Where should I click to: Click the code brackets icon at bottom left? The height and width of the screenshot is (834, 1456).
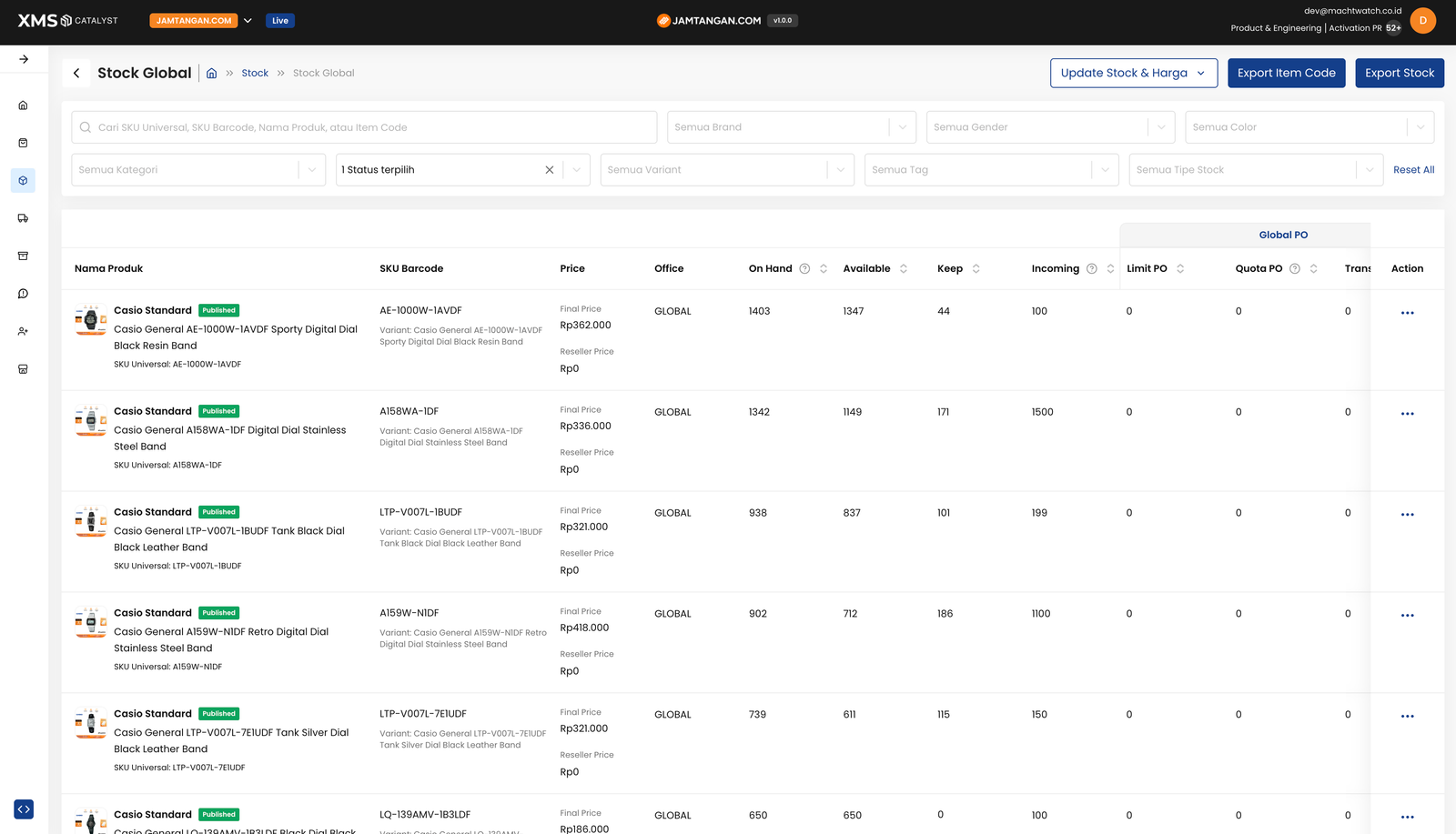[x=24, y=809]
